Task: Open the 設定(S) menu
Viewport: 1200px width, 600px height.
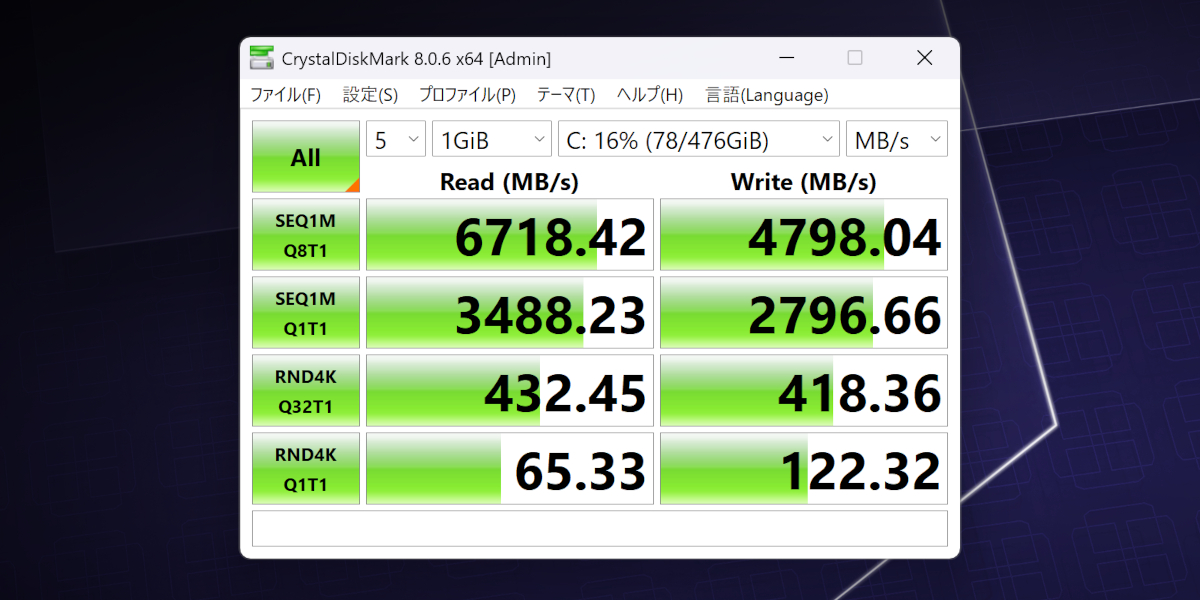Action: (370, 95)
